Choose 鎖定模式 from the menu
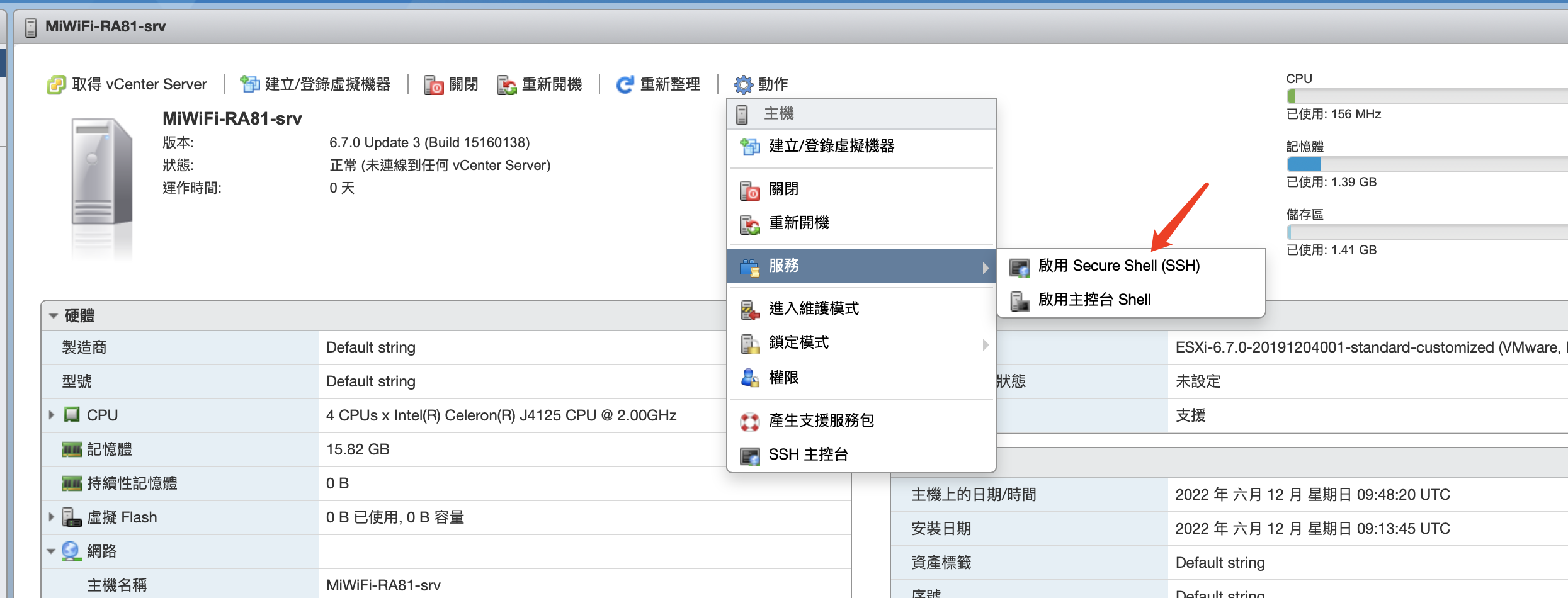Image resolution: width=1568 pixels, height=598 pixels. pos(861,343)
